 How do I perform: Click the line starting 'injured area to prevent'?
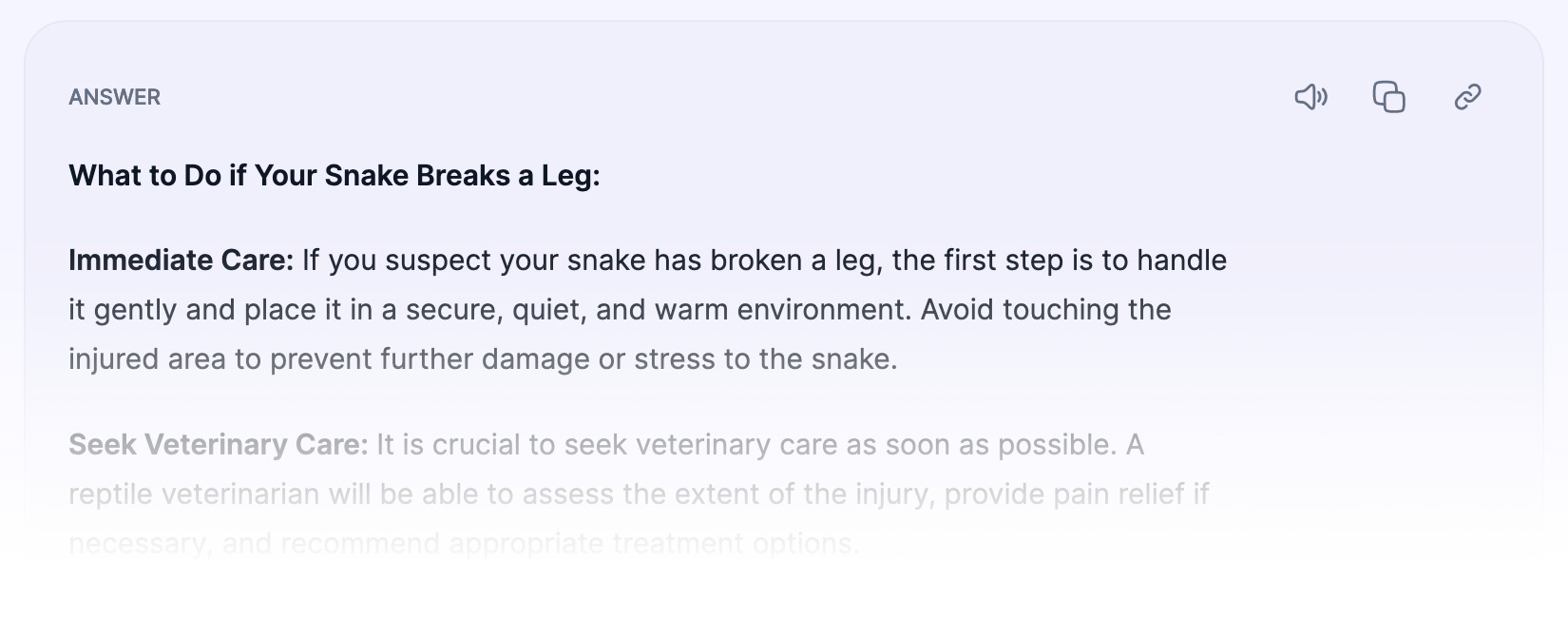tap(483, 359)
